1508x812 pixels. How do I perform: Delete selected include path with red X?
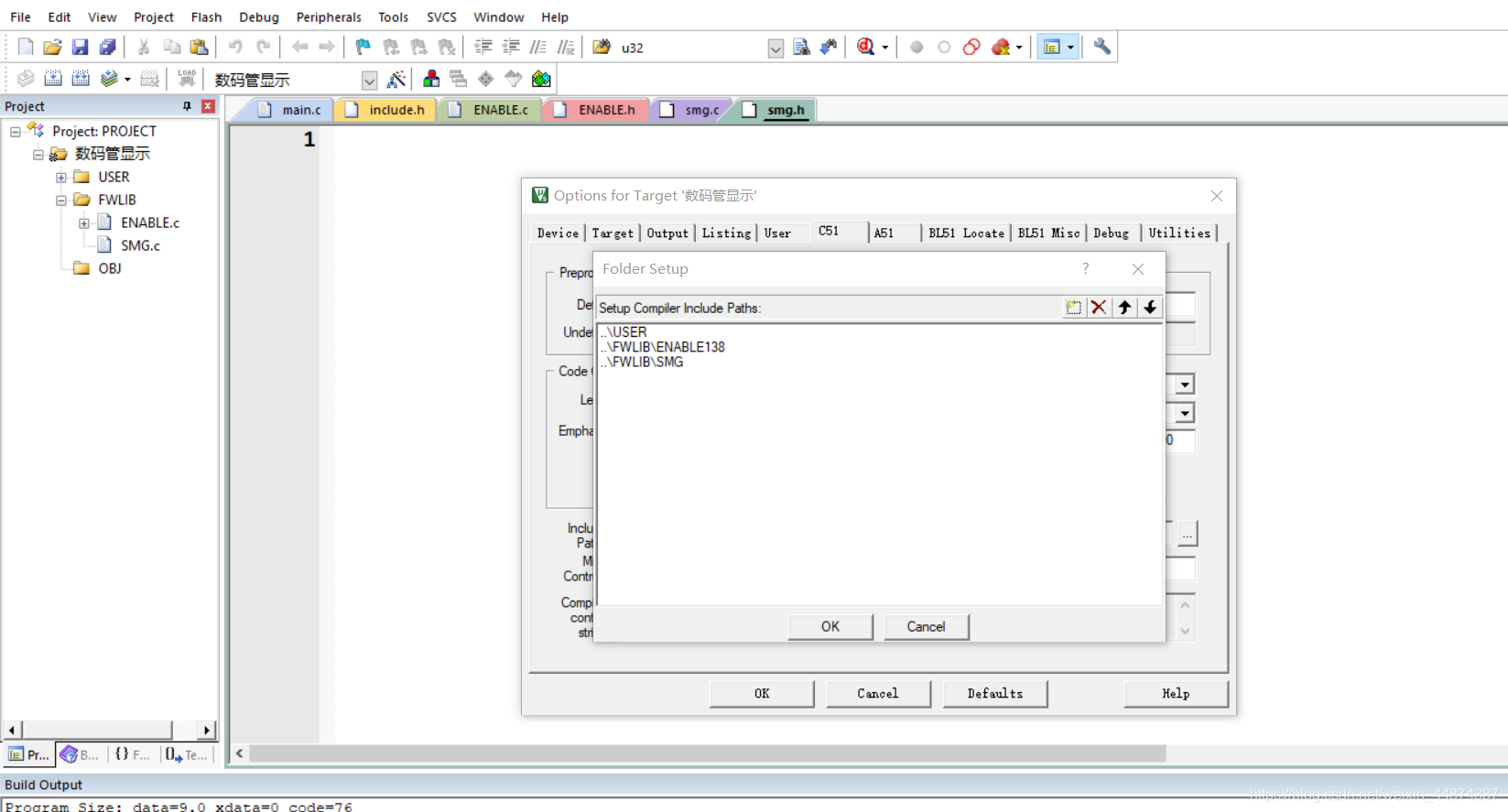1099,308
